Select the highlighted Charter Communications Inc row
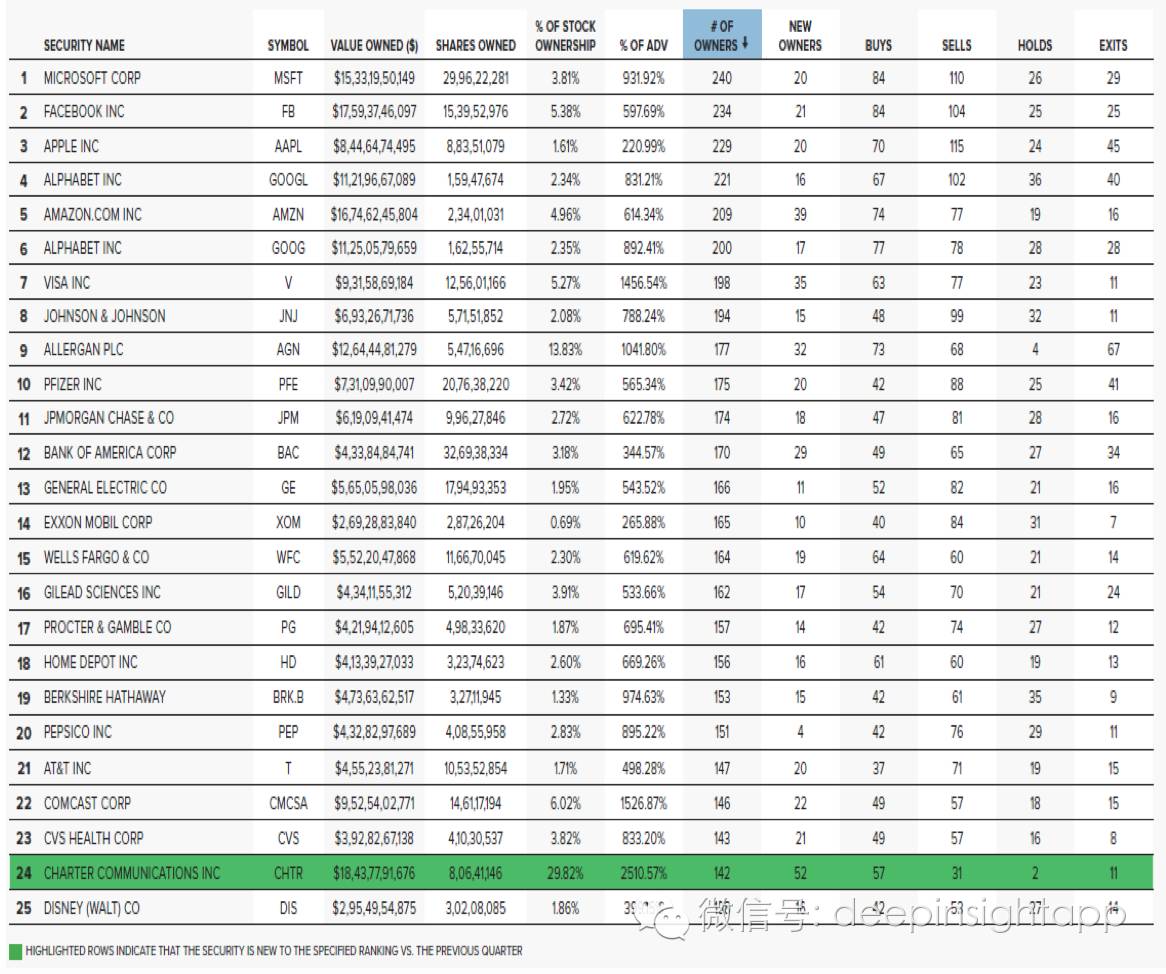 (131, 873)
